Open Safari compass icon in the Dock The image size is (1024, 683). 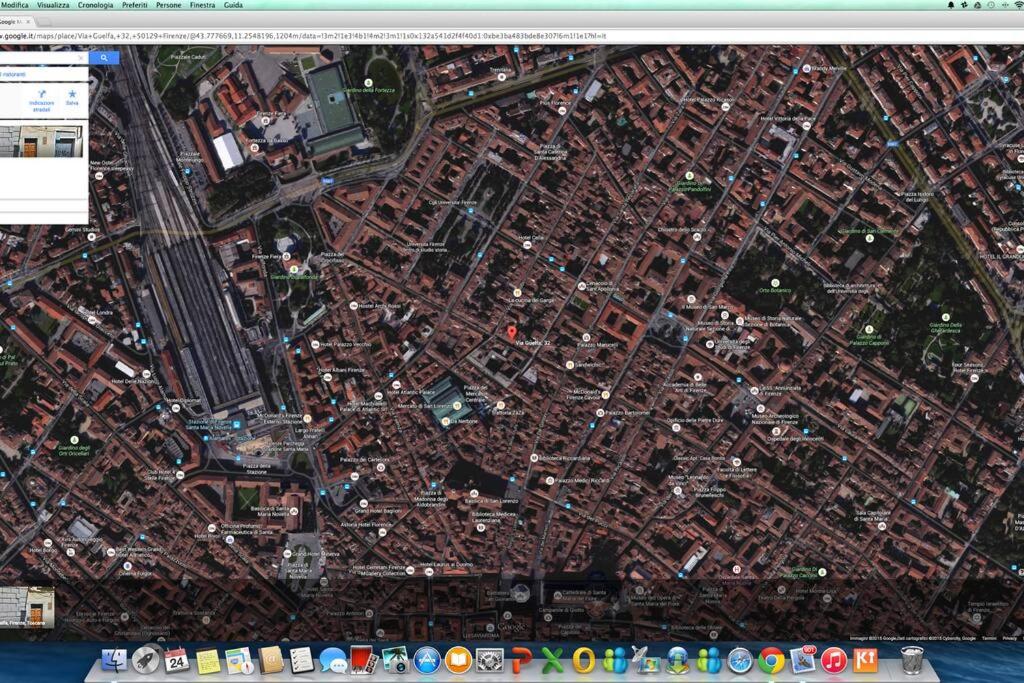pyautogui.click(x=739, y=660)
